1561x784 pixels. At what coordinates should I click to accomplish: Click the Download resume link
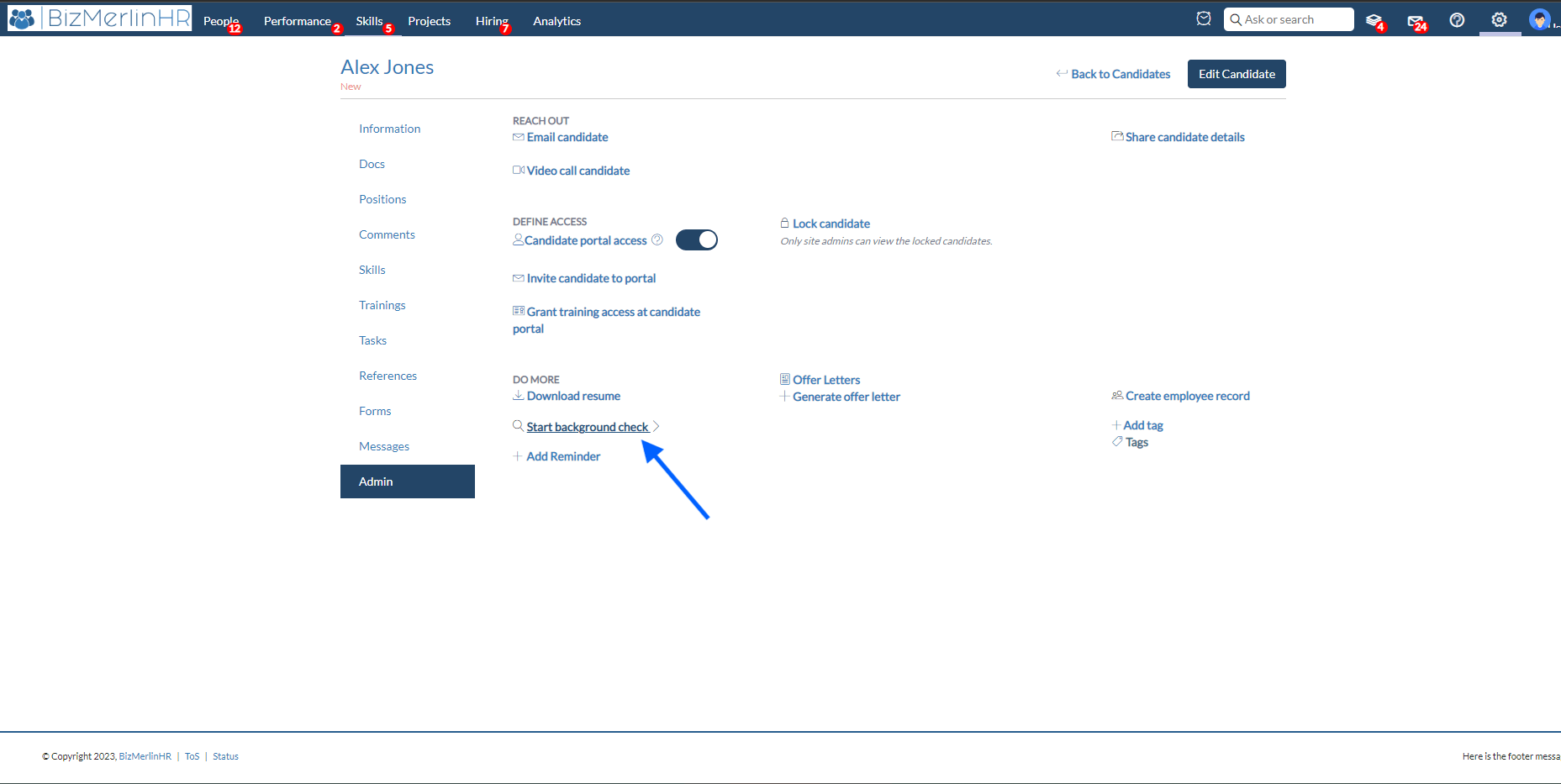[573, 396]
